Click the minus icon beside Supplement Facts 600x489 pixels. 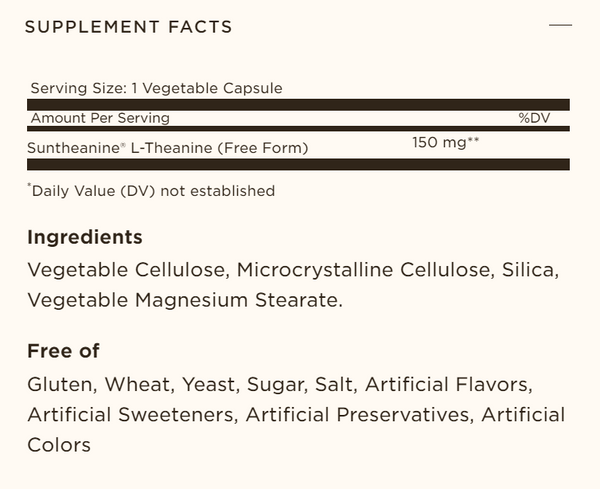(560, 25)
